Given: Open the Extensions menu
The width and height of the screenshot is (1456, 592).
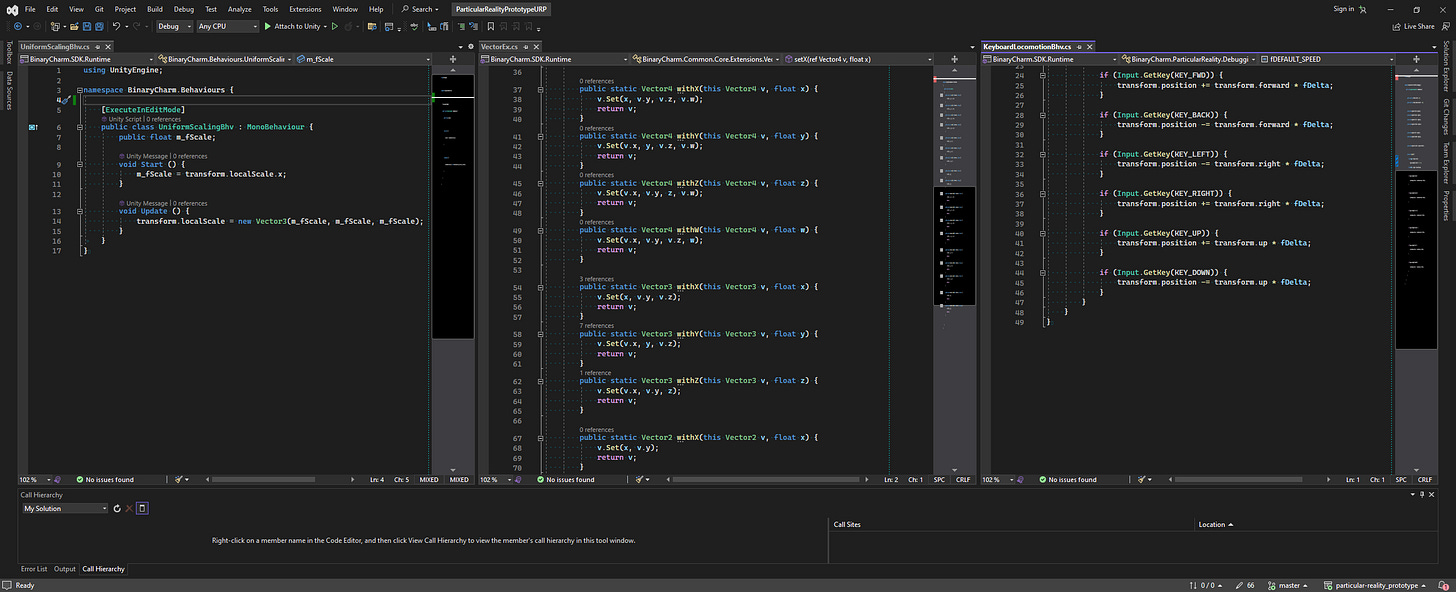Looking at the screenshot, I should point(305,9).
